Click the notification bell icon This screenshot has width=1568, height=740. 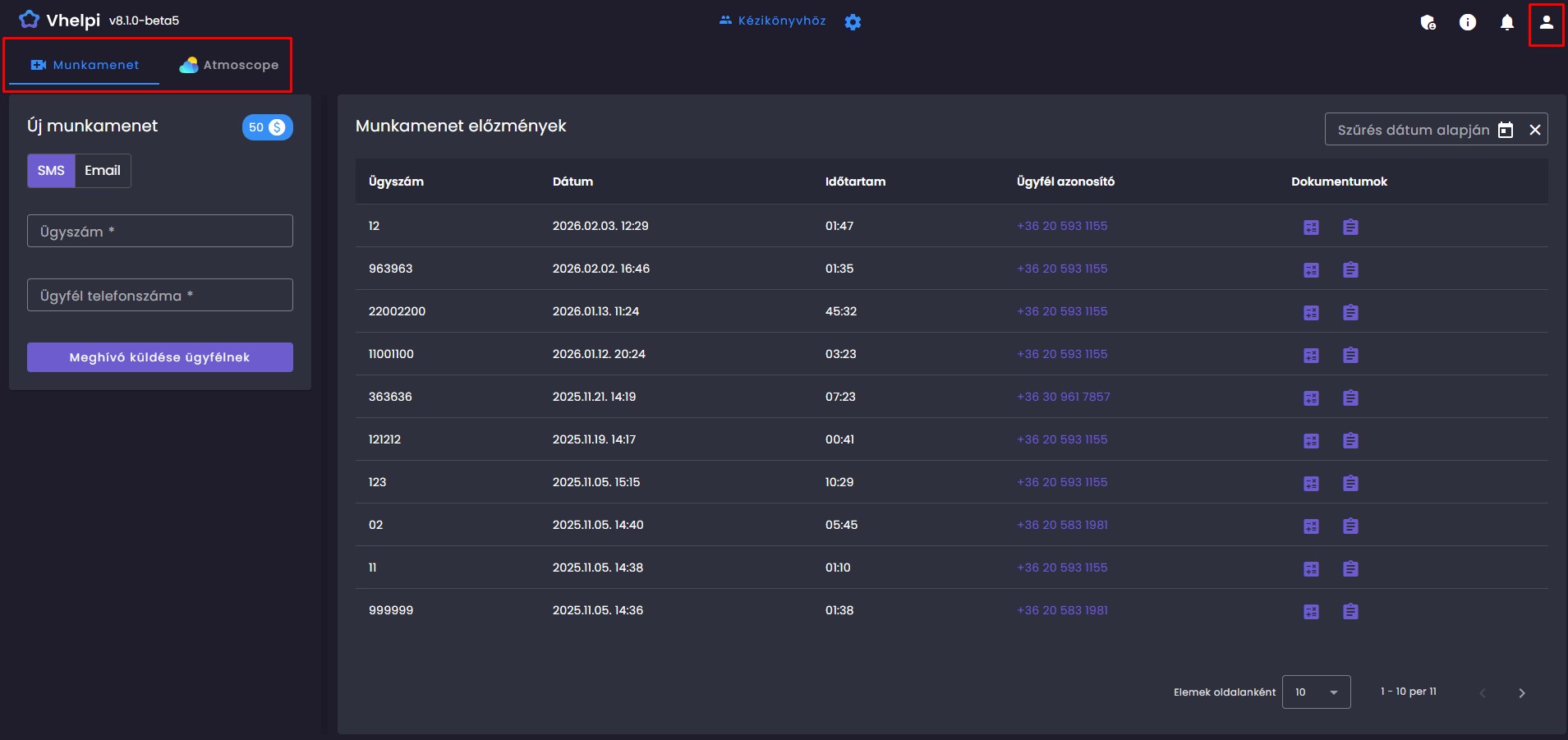coord(1506,23)
